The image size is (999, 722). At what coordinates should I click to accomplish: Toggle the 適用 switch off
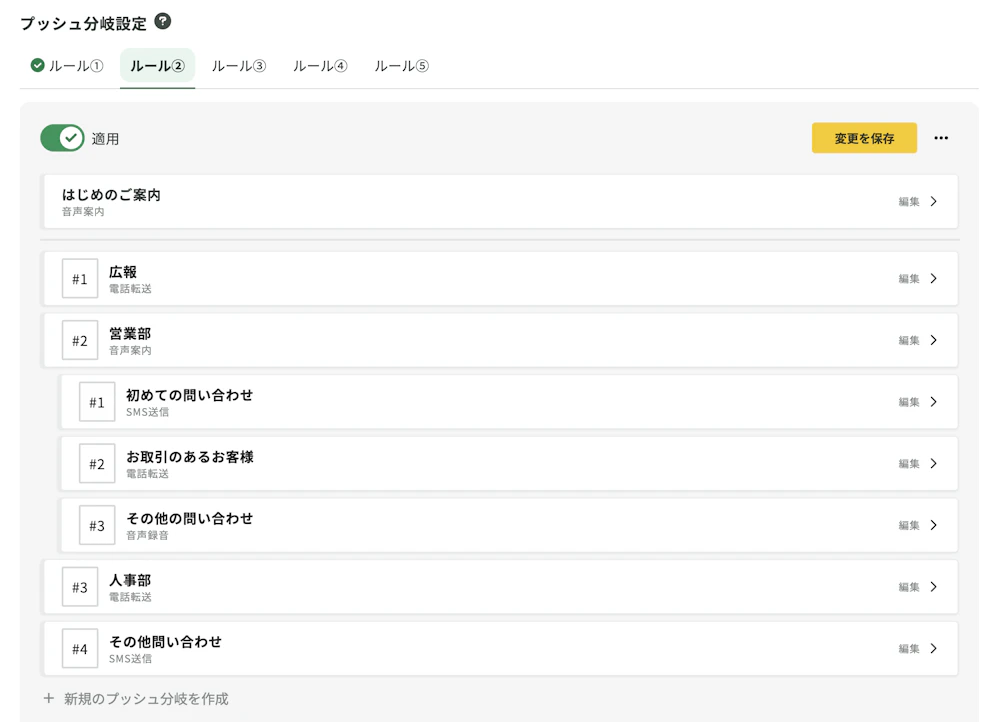pos(62,138)
